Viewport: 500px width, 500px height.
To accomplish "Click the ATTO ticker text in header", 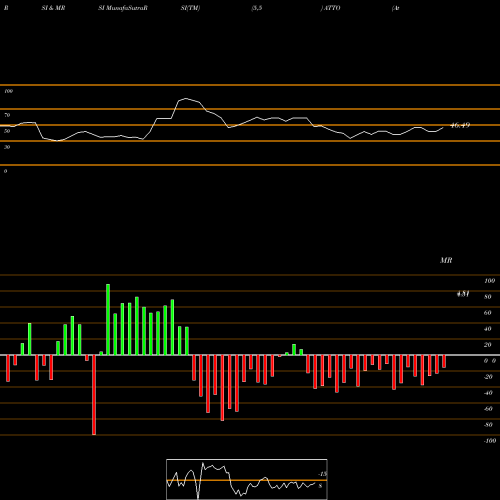I will pyautogui.click(x=332, y=8).
